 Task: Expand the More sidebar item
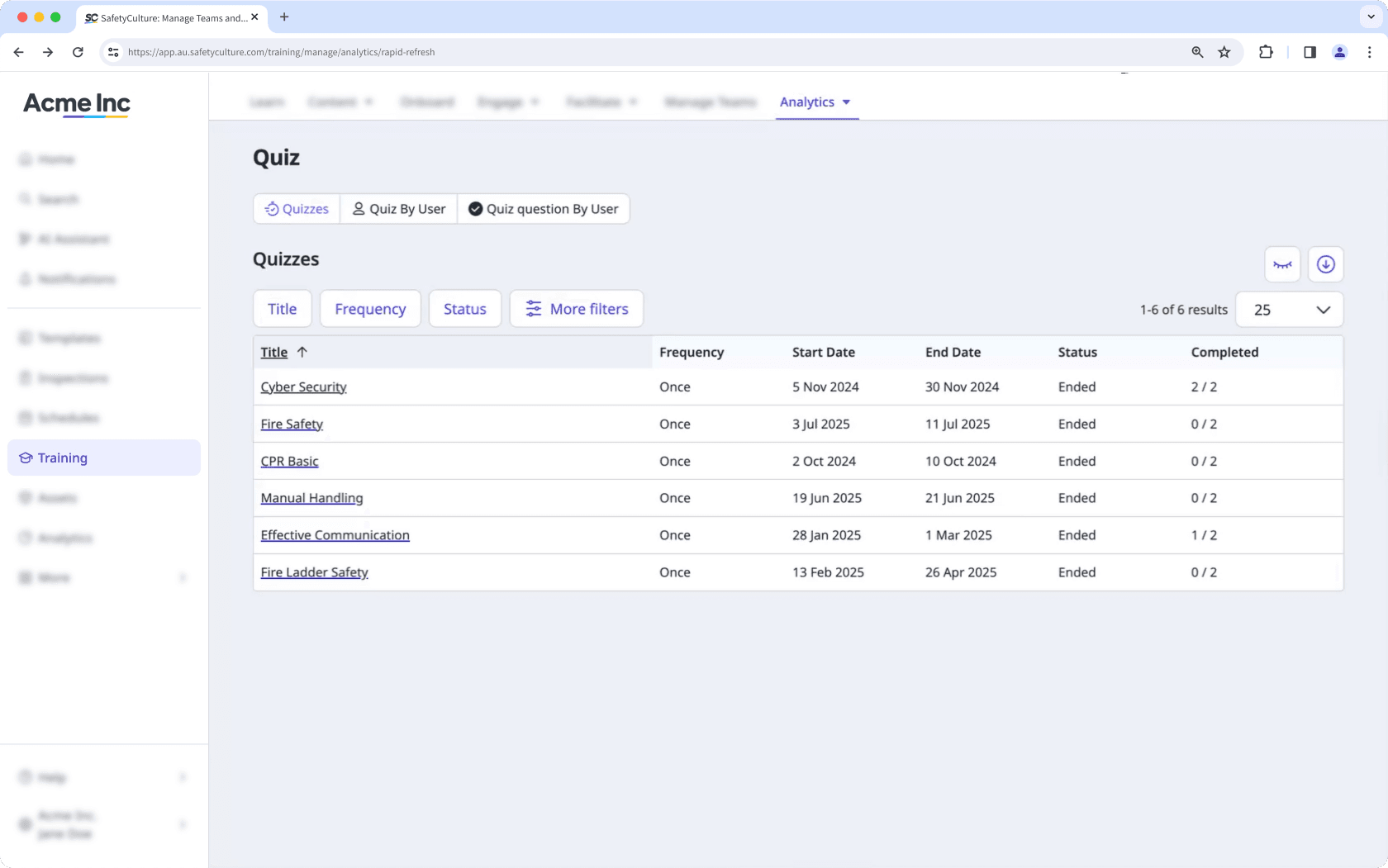(x=55, y=577)
